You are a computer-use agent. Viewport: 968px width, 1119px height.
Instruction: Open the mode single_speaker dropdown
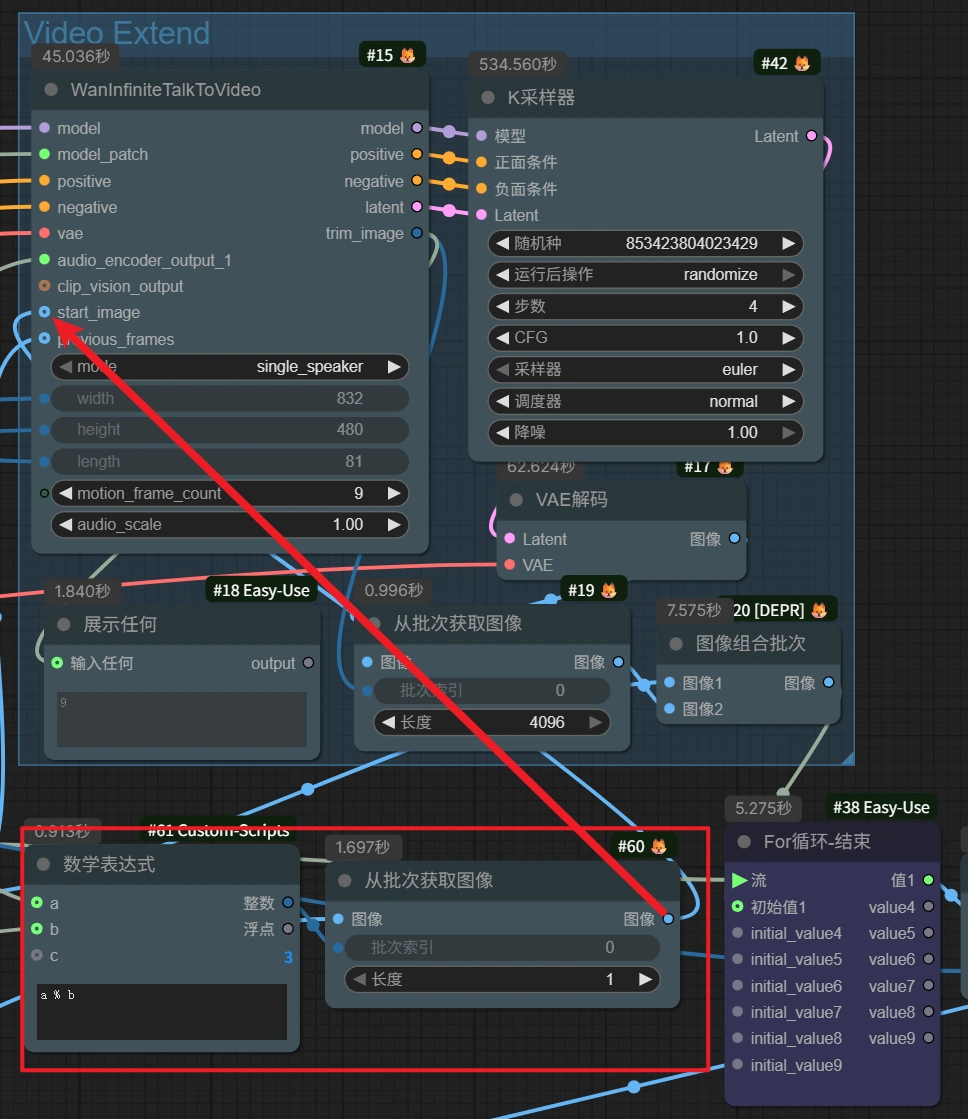(x=230, y=367)
